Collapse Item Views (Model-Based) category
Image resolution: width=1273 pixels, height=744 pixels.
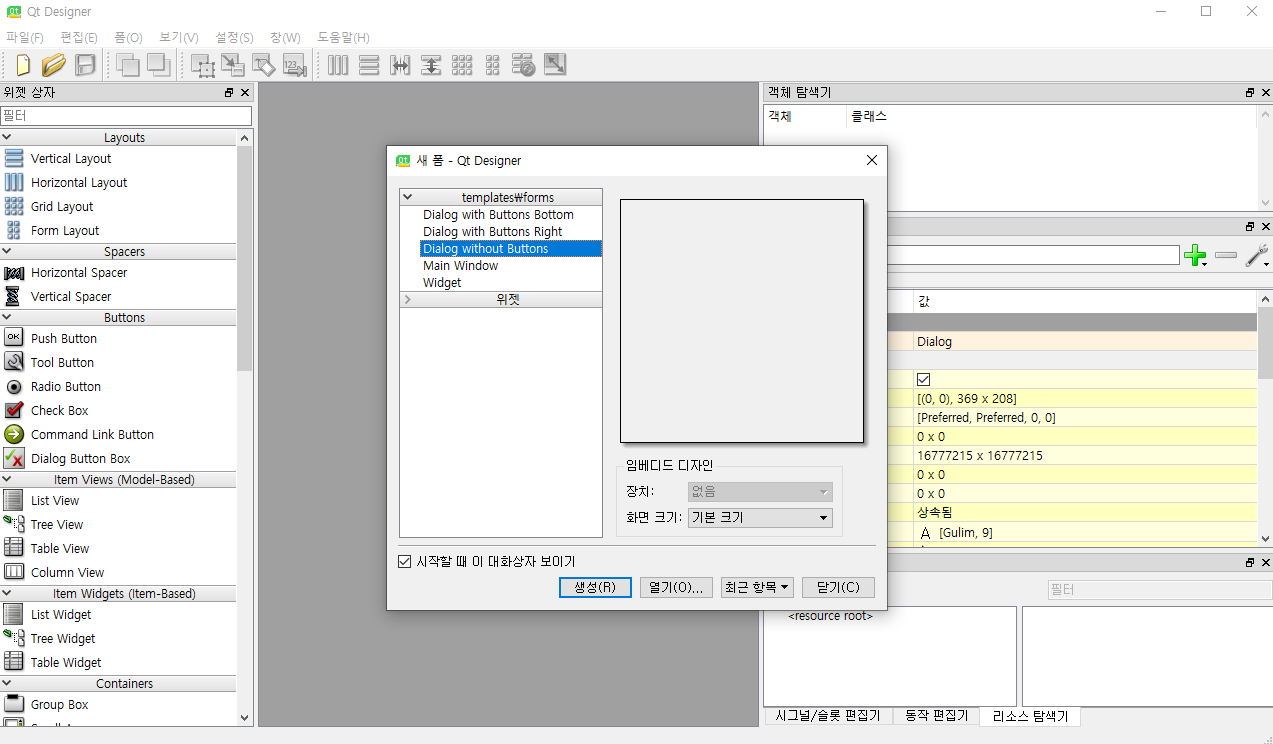pos(119,480)
